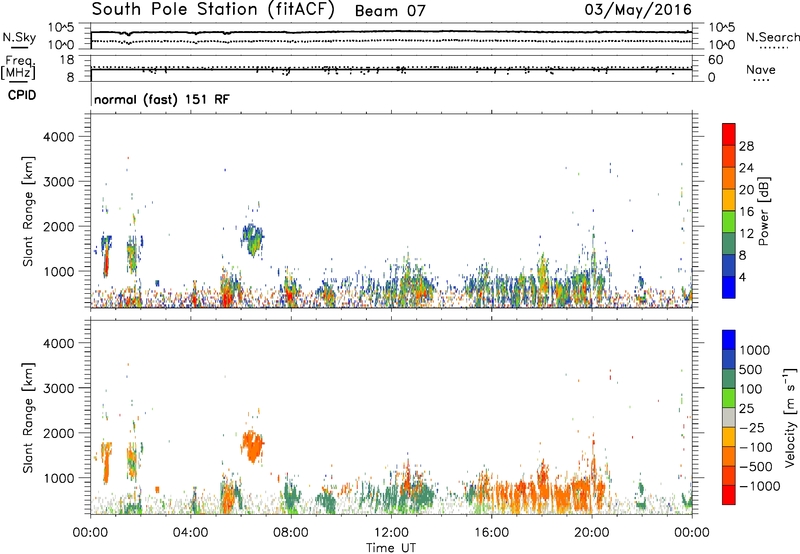Click orange velocity patch near 06:30, 1700 km
The width and height of the screenshot is (800, 554).
[253, 445]
